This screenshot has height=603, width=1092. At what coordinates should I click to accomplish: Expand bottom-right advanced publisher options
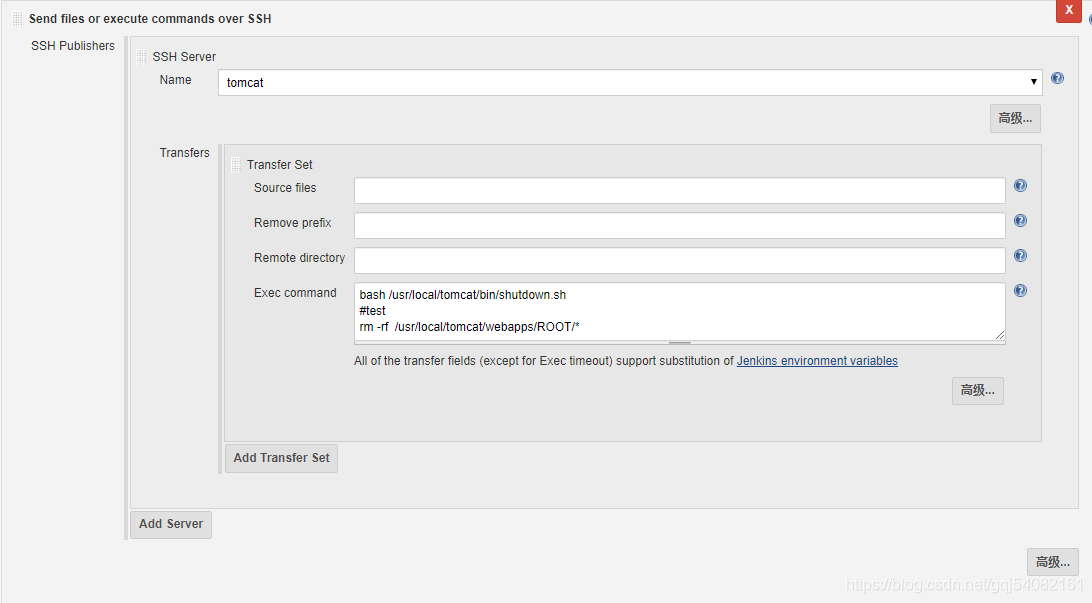(1052, 562)
